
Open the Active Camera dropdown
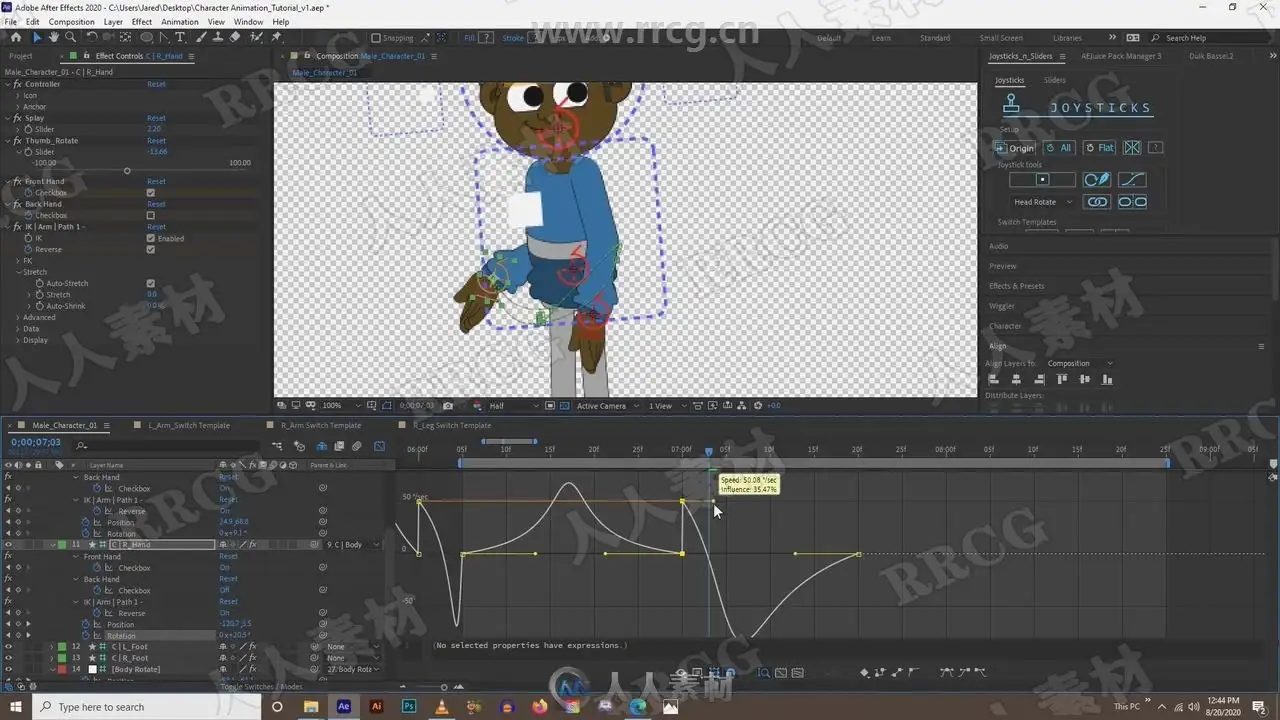coord(606,406)
